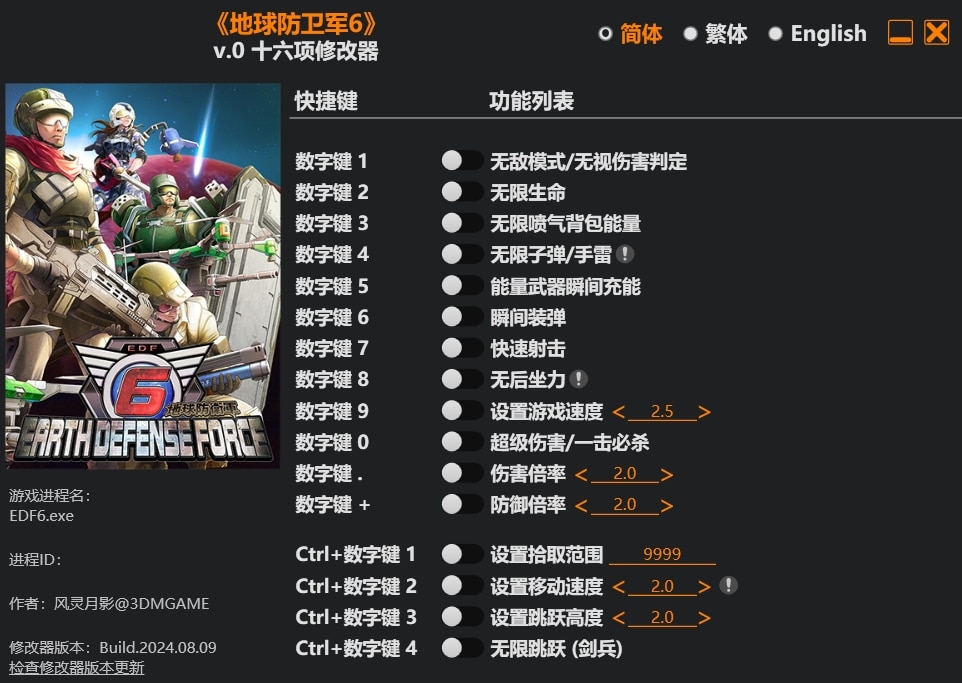Increase 设置游戏速度 with the right arrow
962x683 pixels.
tap(704, 412)
